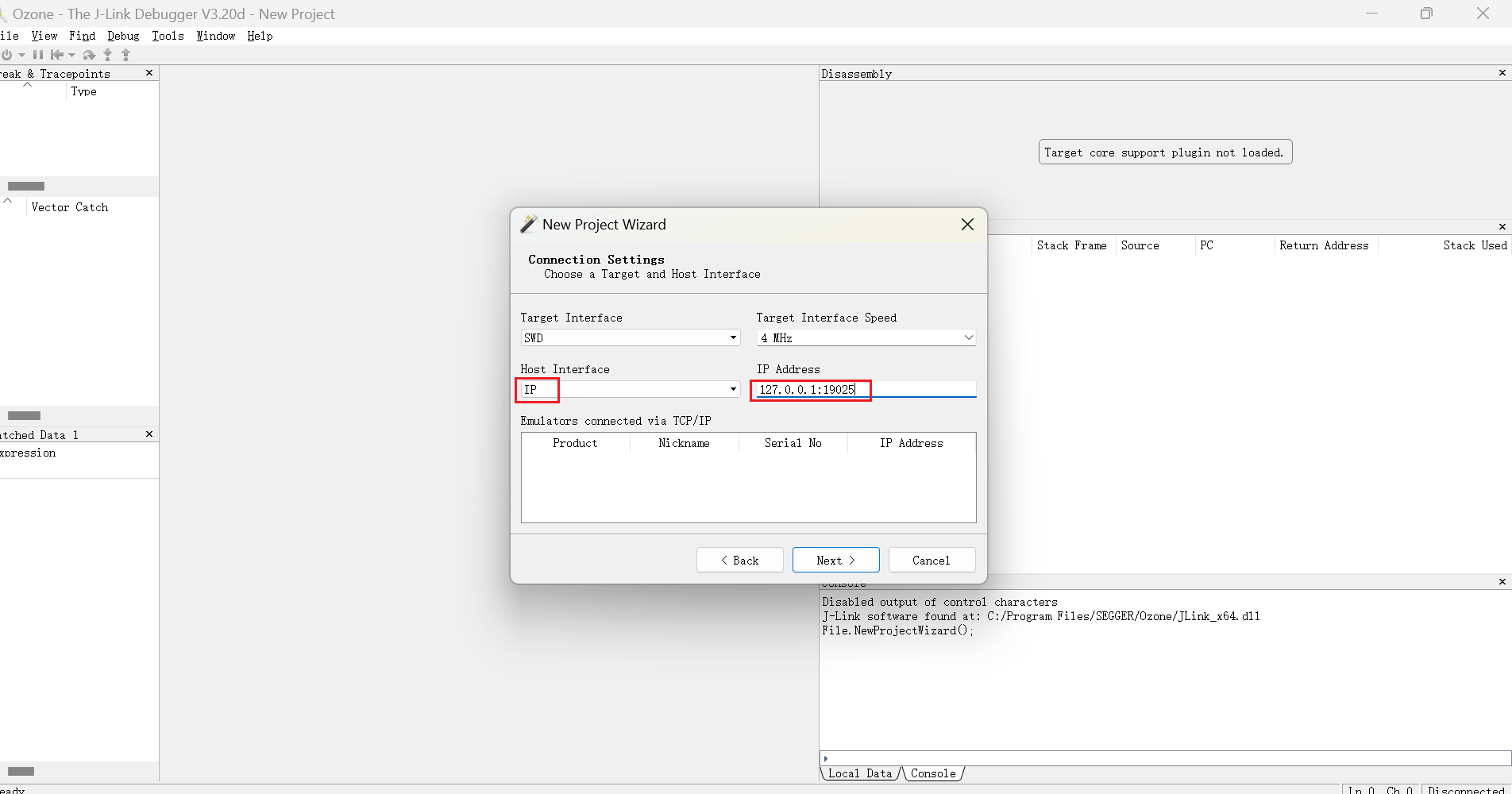This screenshot has height=794, width=1512.
Task: Click the Step Into toolbar icon
Action: click(x=108, y=55)
